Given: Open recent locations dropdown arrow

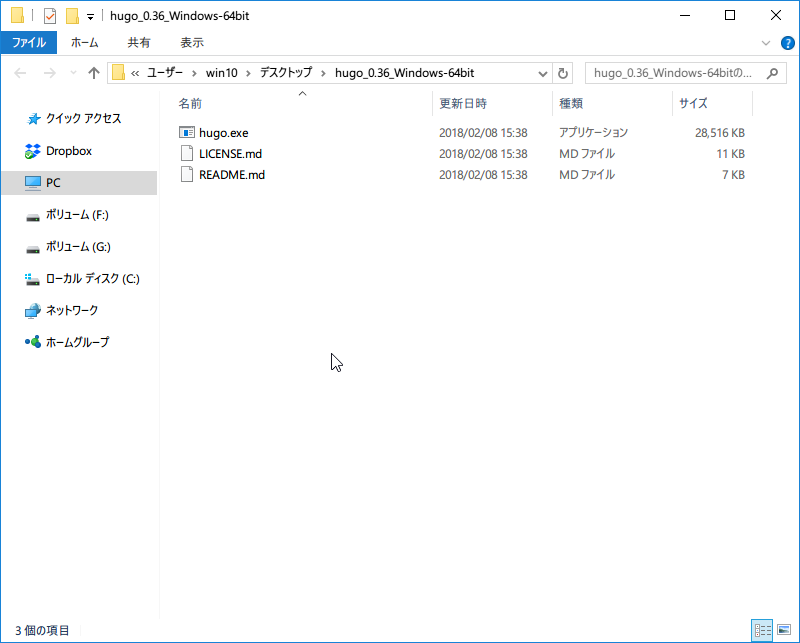Looking at the screenshot, I should [73, 73].
